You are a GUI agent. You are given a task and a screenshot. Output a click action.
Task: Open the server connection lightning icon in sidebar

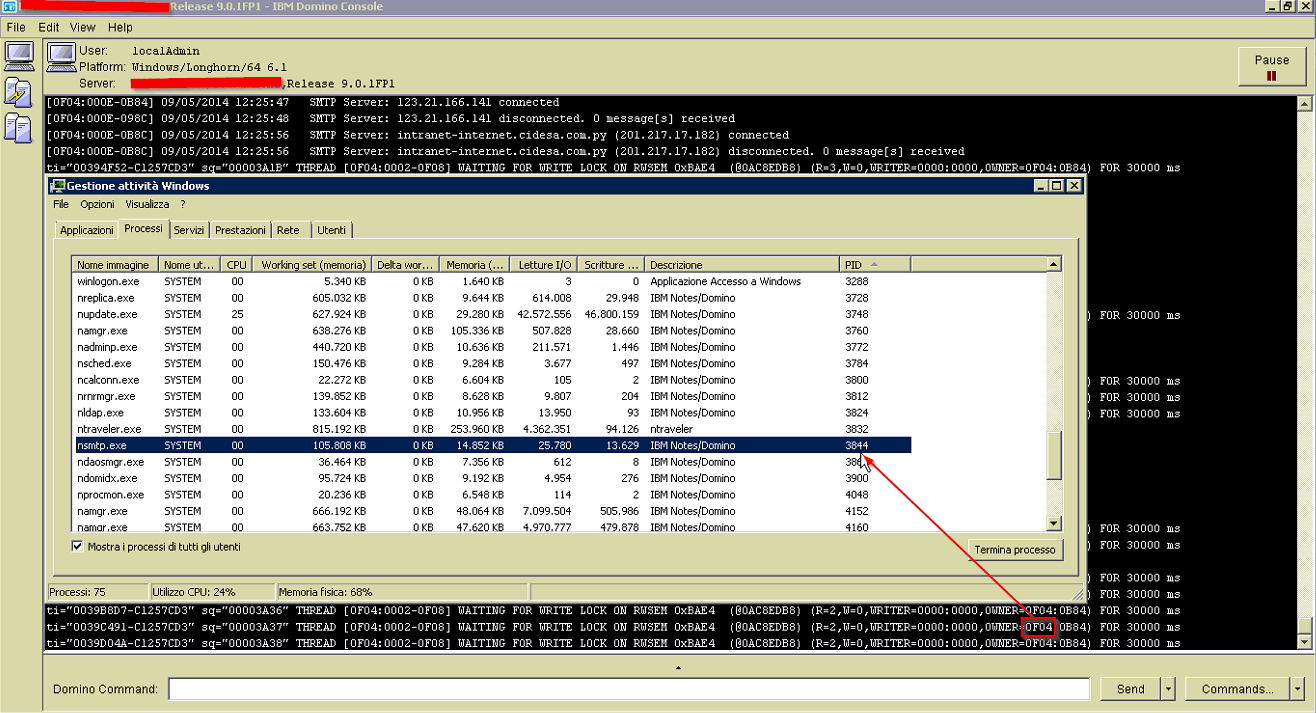coord(19,92)
